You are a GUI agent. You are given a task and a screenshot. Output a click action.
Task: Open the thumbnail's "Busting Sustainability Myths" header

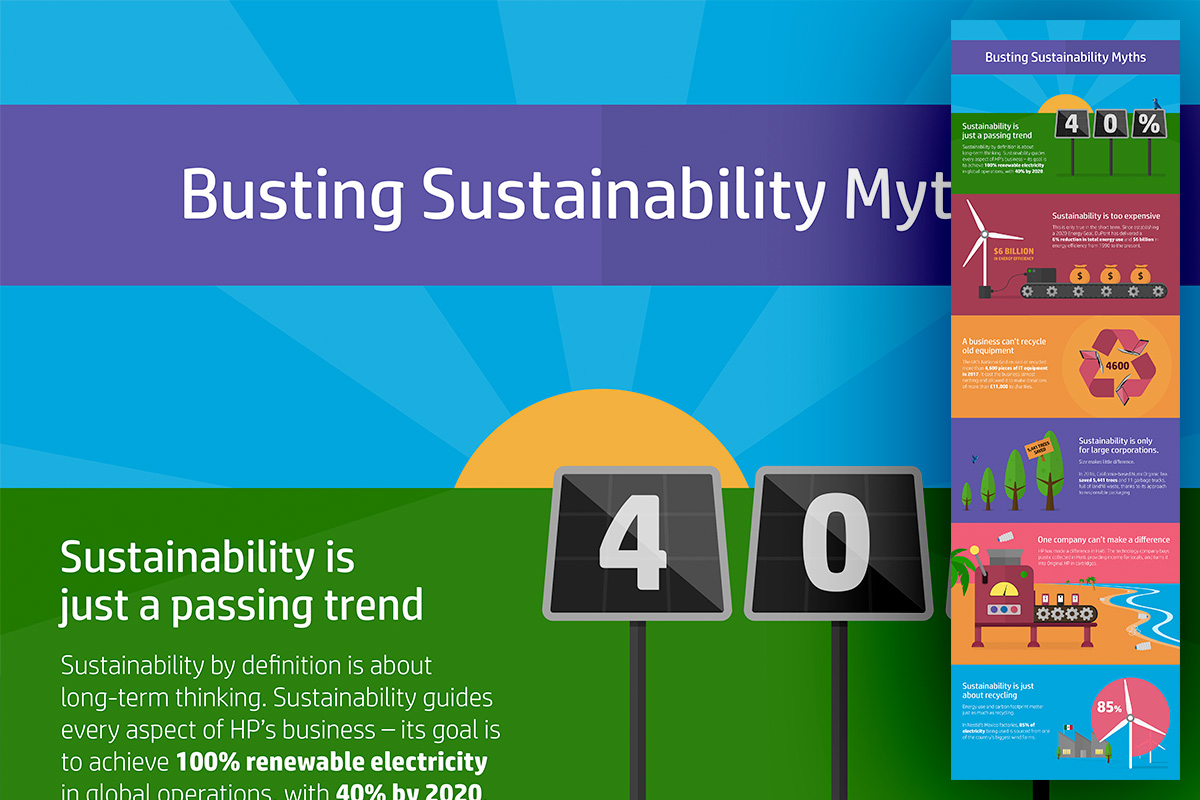coord(1065,57)
